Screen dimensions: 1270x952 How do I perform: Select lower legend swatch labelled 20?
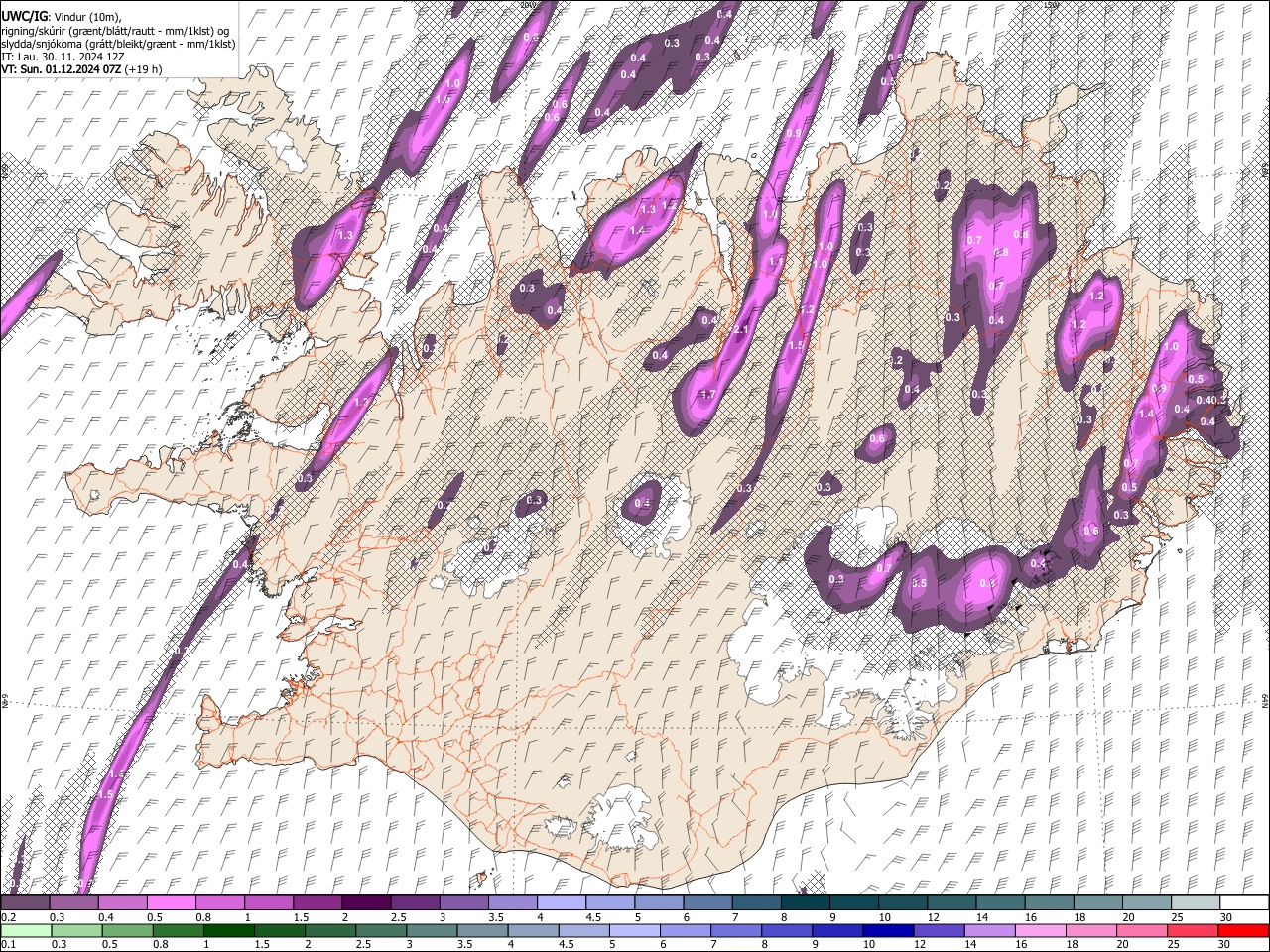point(1141,930)
